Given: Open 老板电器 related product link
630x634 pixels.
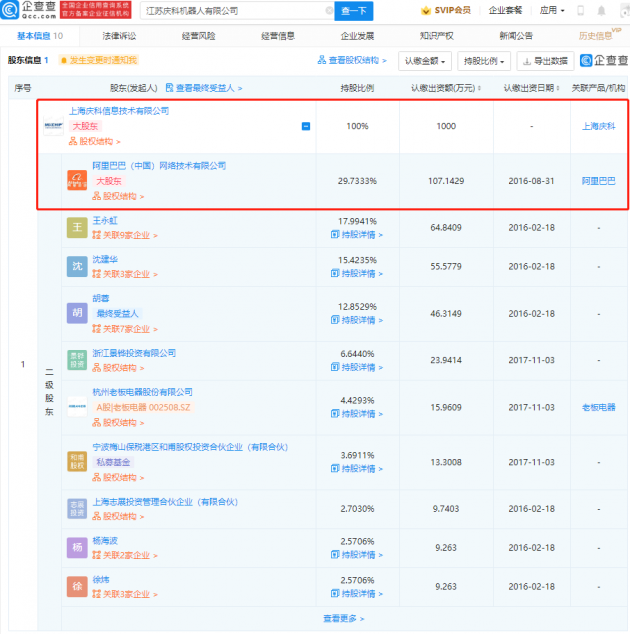Looking at the screenshot, I should coord(598,407).
